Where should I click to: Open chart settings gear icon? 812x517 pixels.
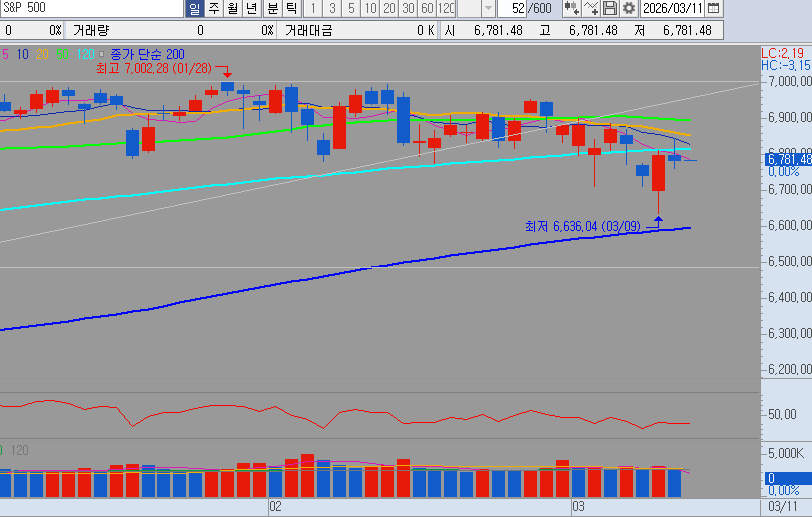629,8
